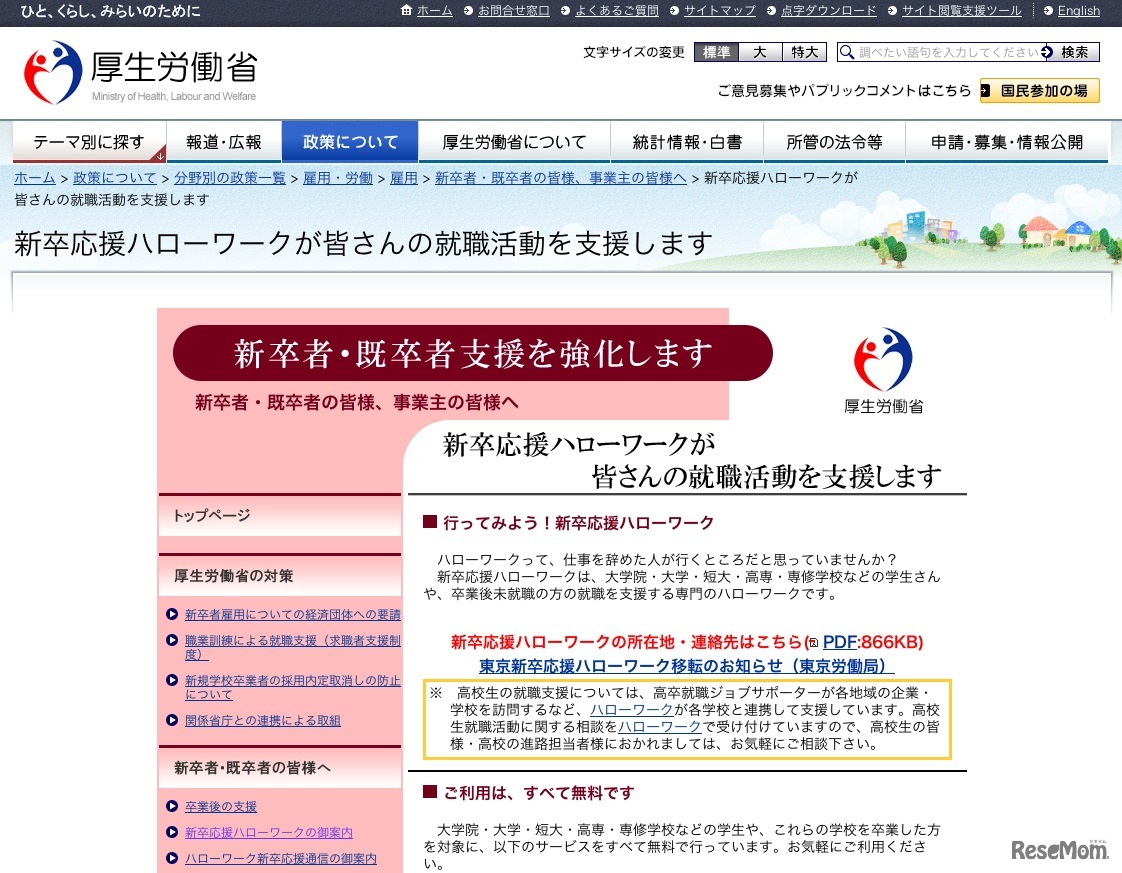Click the magnifier icon in the search box
The image size is (1122, 873).
click(x=845, y=51)
